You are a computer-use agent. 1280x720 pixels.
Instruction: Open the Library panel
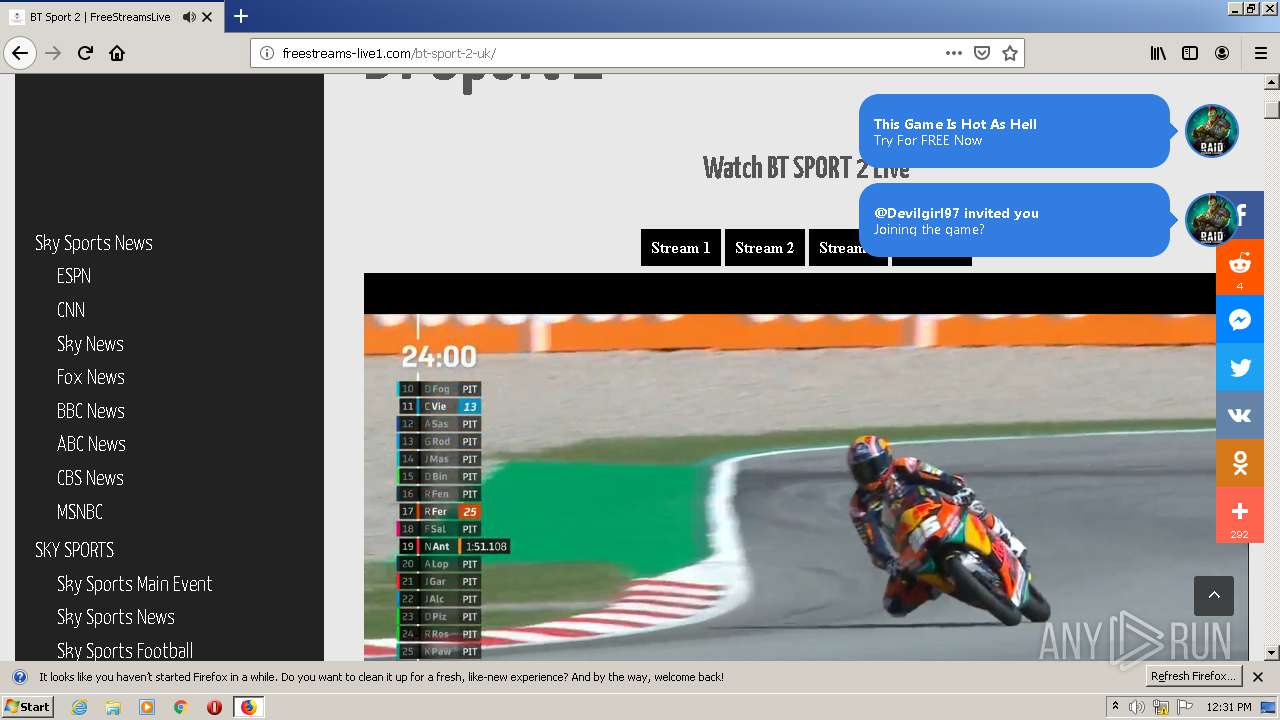pyautogui.click(x=1158, y=53)
